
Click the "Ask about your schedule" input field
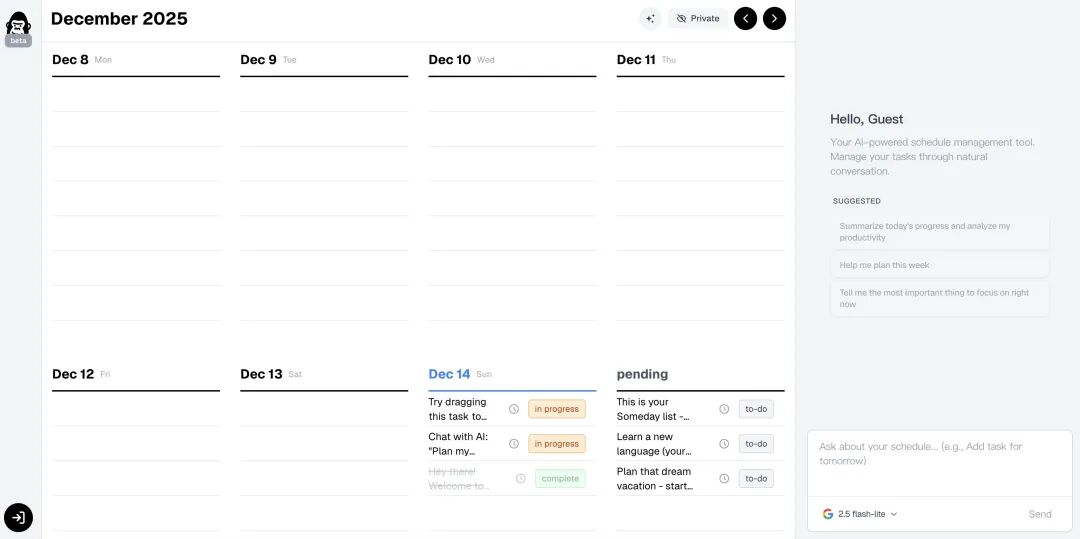click(939, 462)
